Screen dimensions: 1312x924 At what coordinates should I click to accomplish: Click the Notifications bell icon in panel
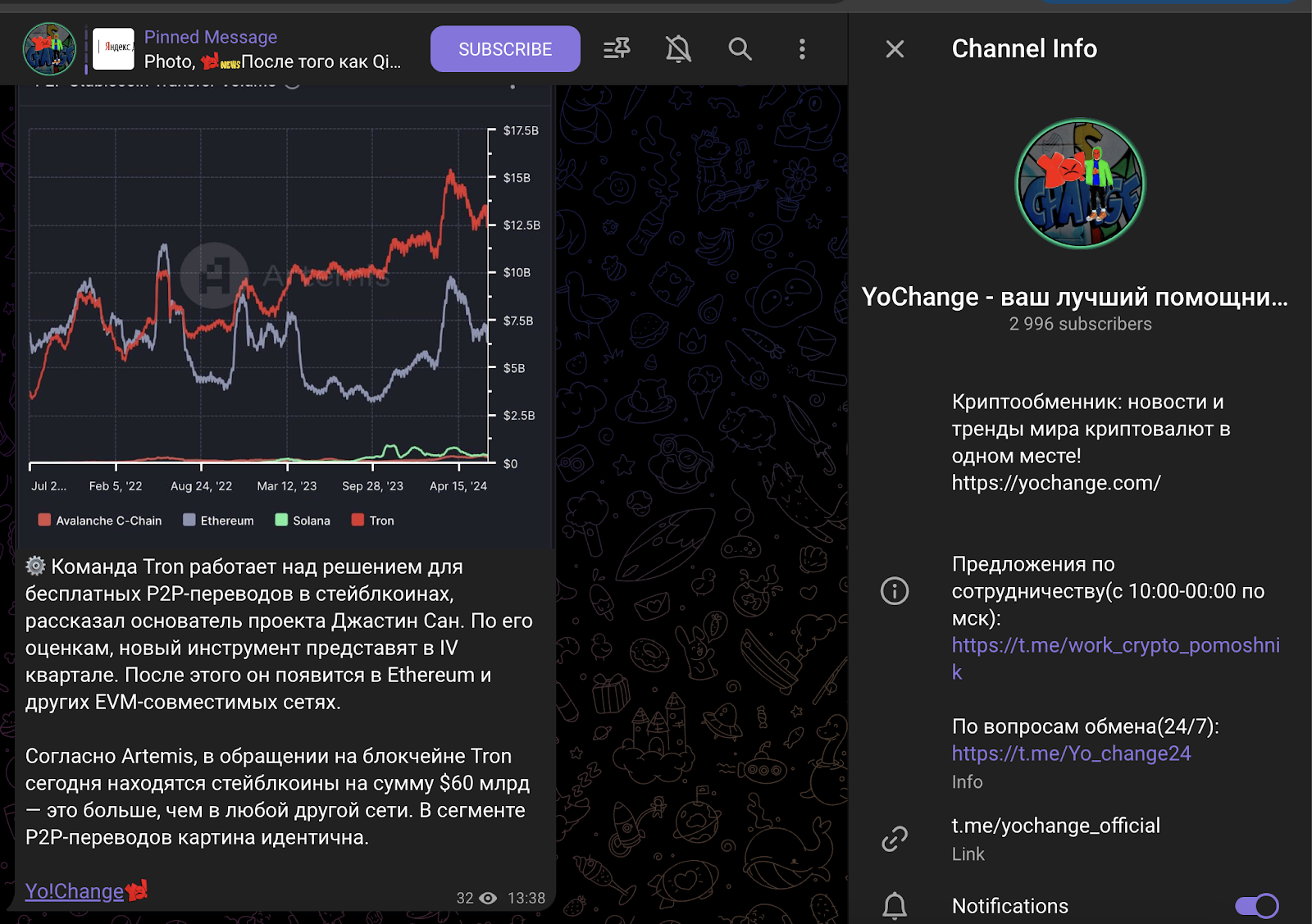(895, 906)
